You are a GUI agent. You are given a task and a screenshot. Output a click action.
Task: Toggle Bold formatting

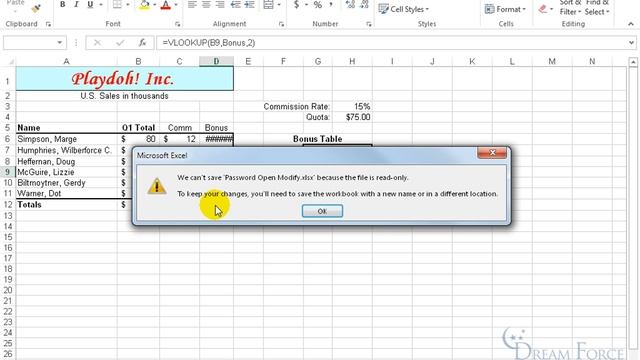point(62,4)
